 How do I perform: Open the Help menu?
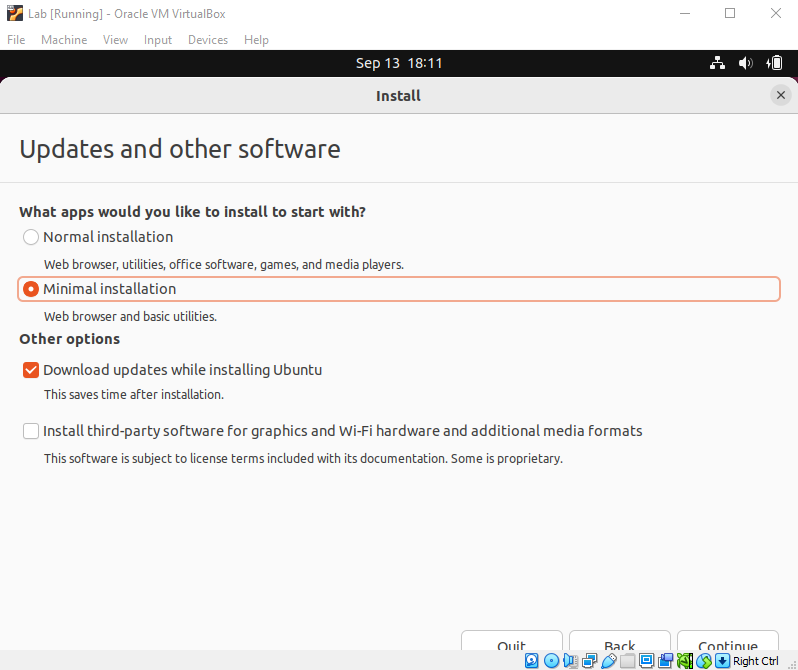[x=256, y=40]
